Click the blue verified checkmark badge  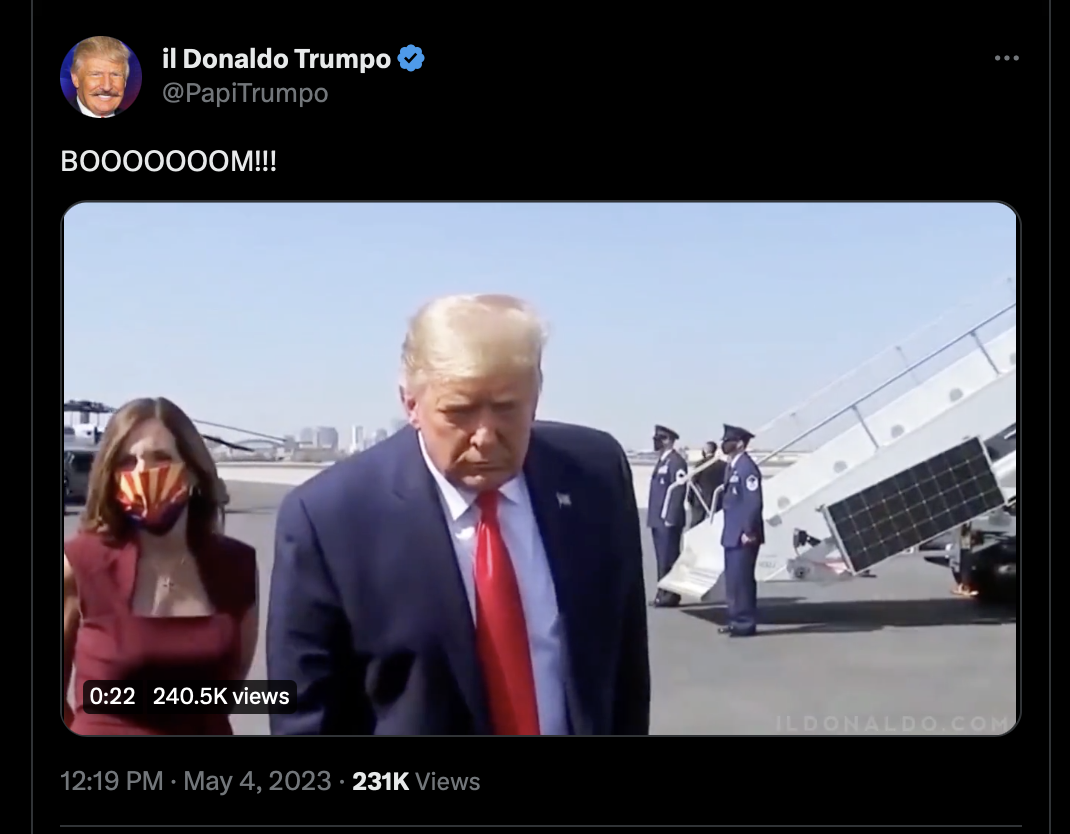click(x=411, y=59)
